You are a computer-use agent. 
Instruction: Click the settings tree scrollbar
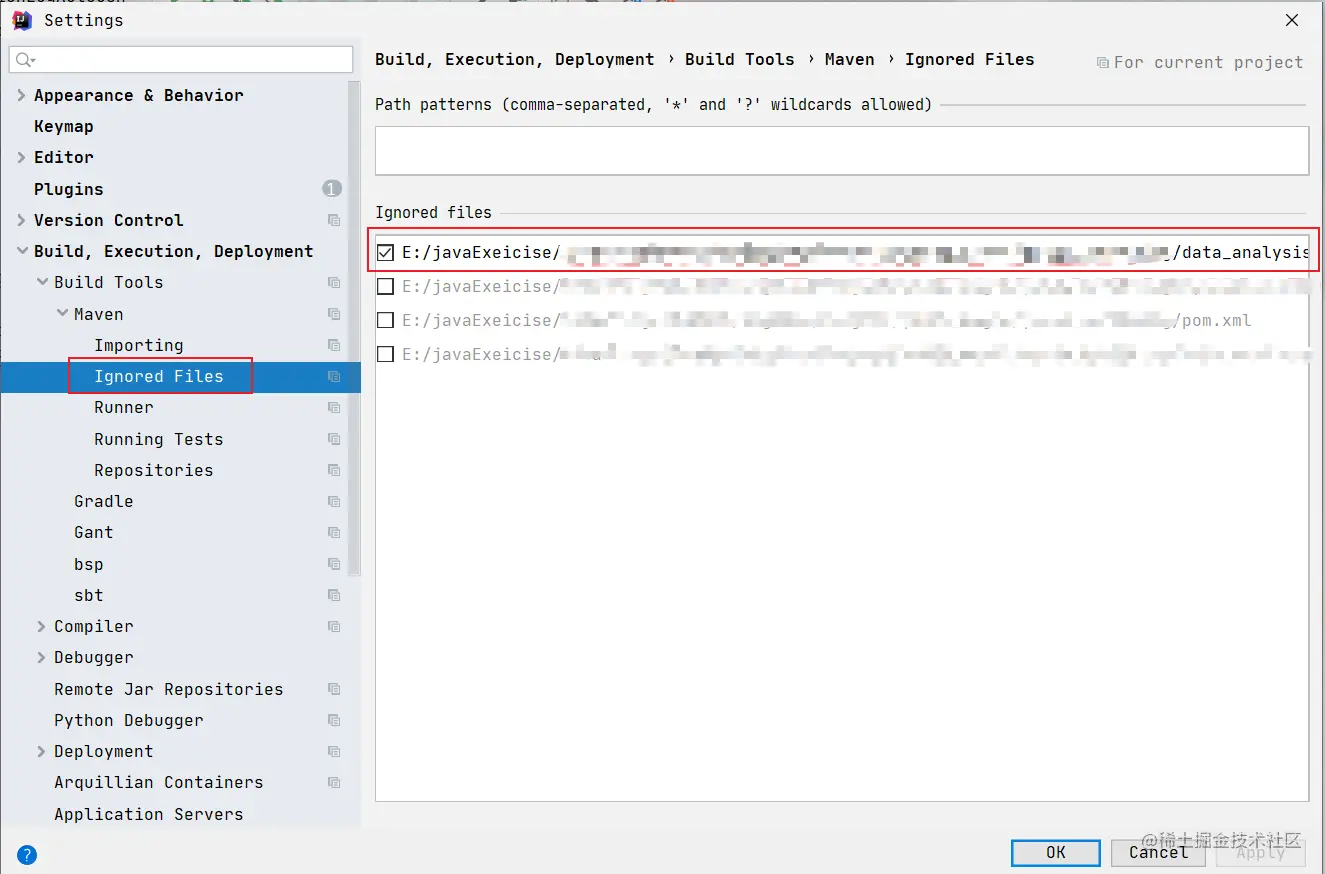[354, 330]
